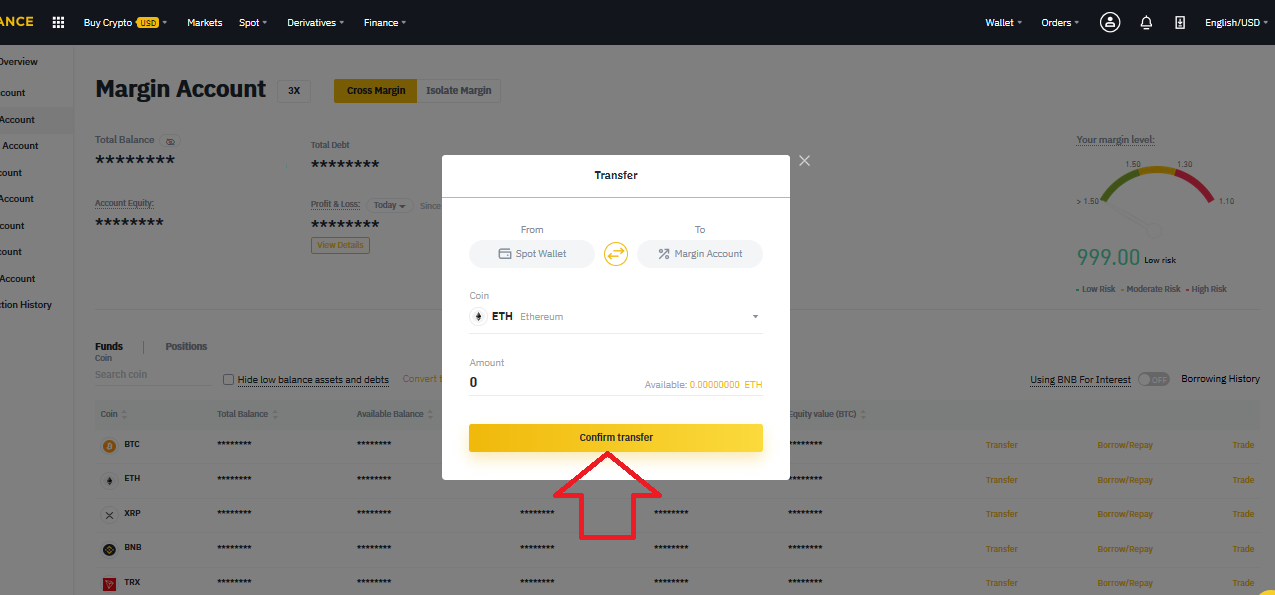Click Borrow/Repay in the BTC row
1275x595 pixels.
coord(1125,445)
